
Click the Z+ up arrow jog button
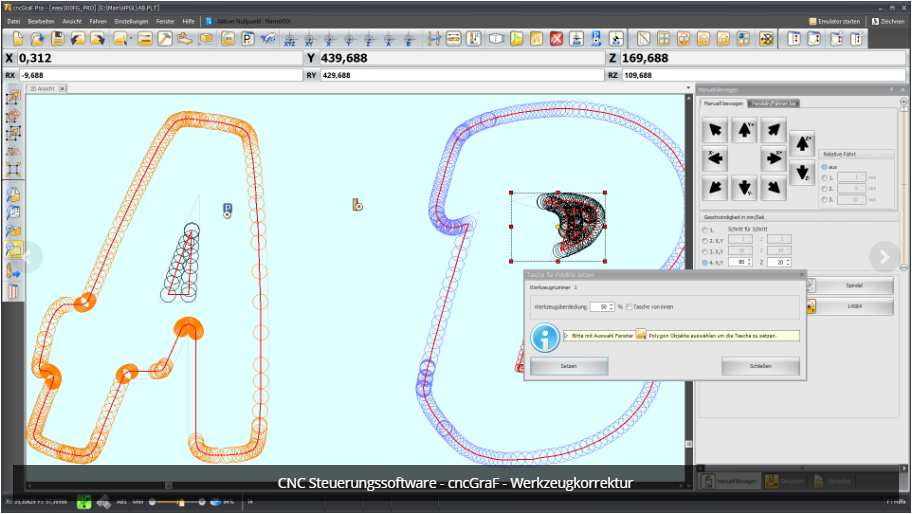[802, 143]
